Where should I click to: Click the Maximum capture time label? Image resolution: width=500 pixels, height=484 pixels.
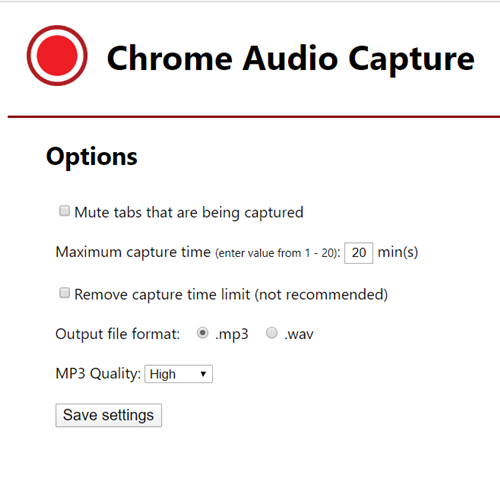coord(133,252)
